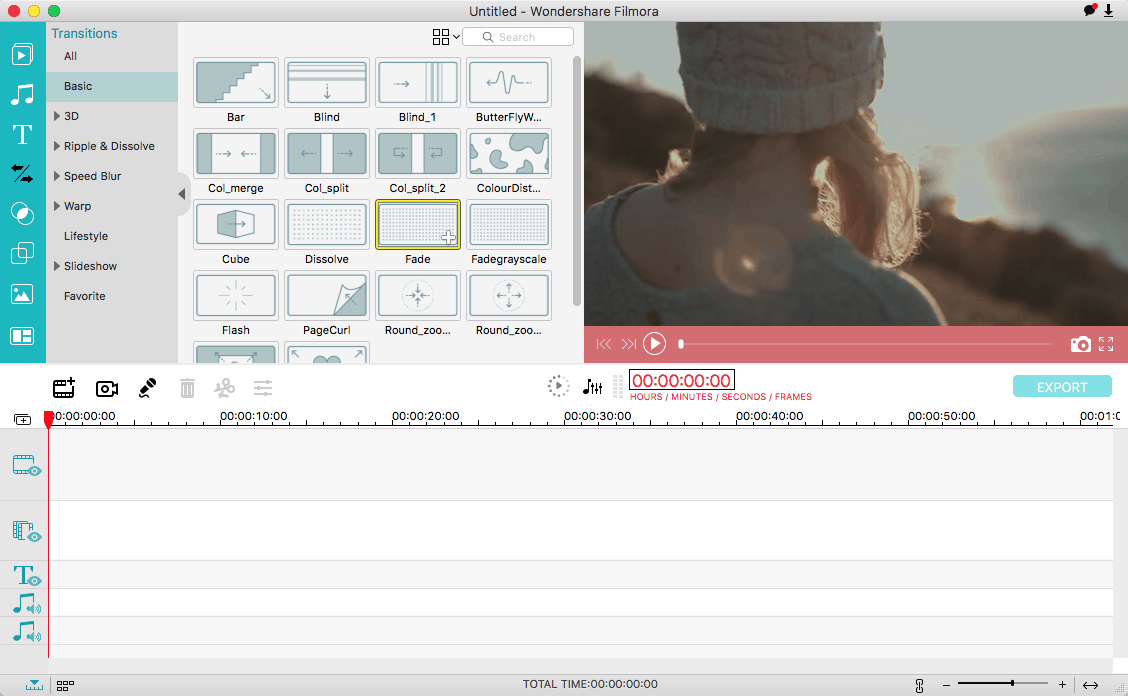The width and height of the screenshot is (1128, 696).
Task: Open the Split Screen sidebar icon
Action: click(x=22, y=336)
